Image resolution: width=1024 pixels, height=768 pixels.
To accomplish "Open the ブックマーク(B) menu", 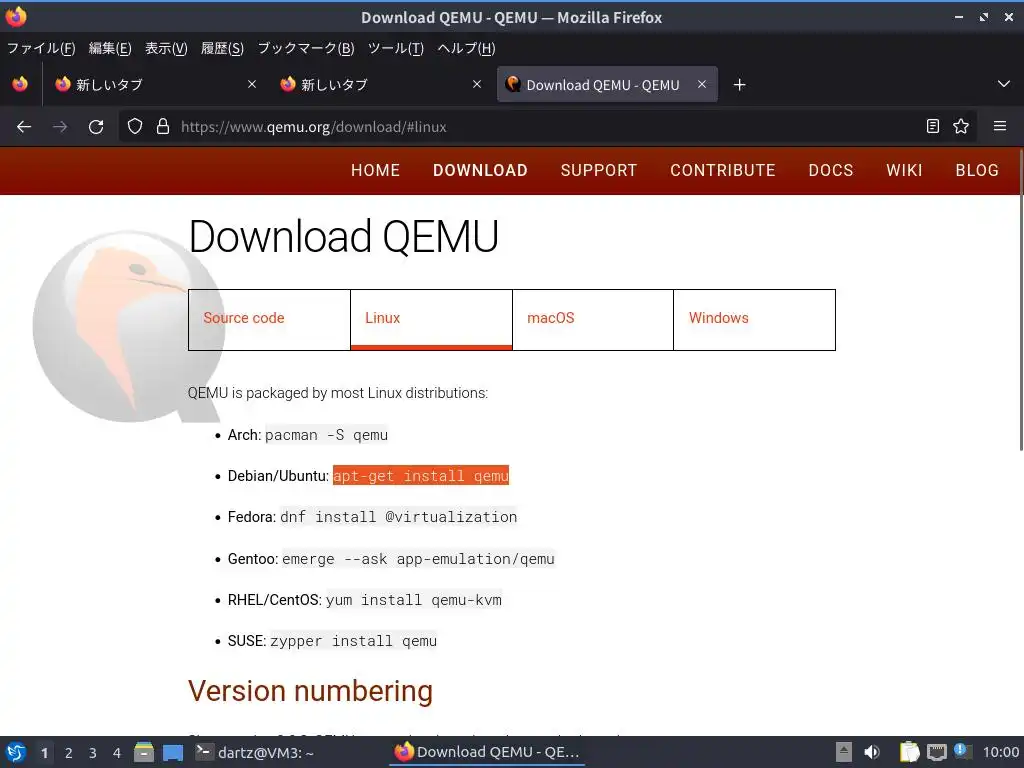I will click(x=306, y=48).
